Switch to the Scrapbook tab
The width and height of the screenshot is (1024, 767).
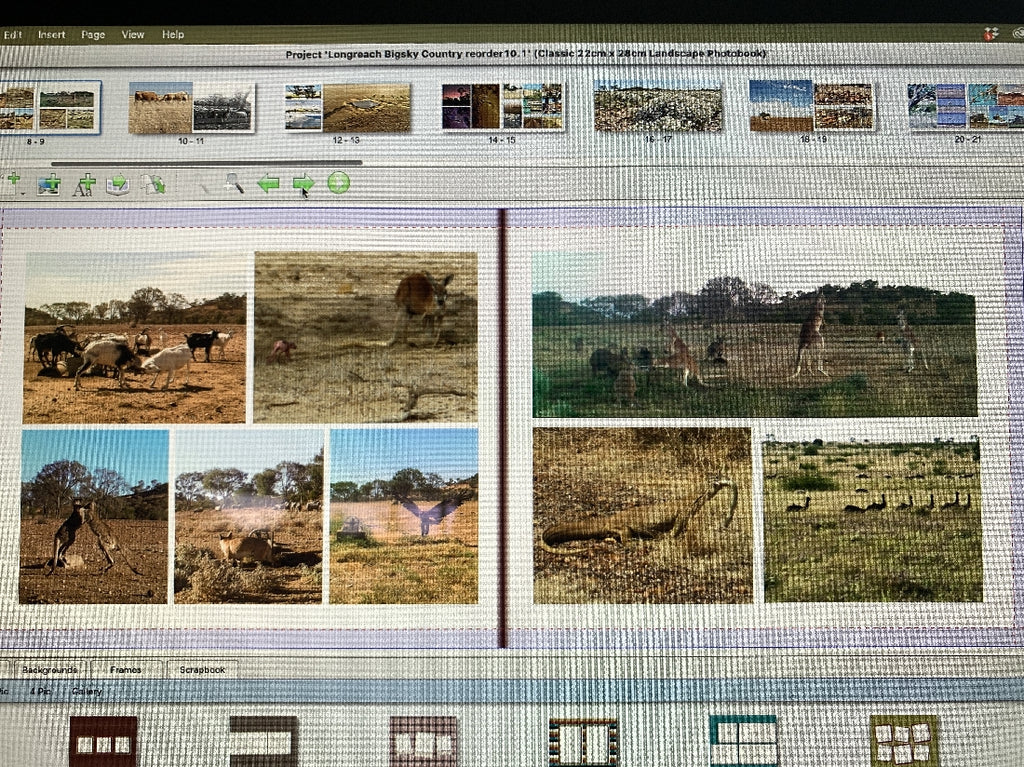pos(202,669)
